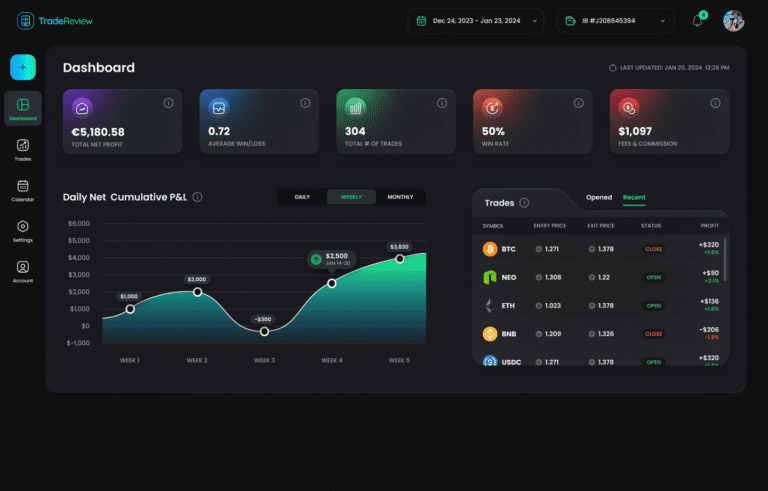Click the TradeReview logo link
The width and height of the screenshot is (768, 491).
(x=57, y=20)
